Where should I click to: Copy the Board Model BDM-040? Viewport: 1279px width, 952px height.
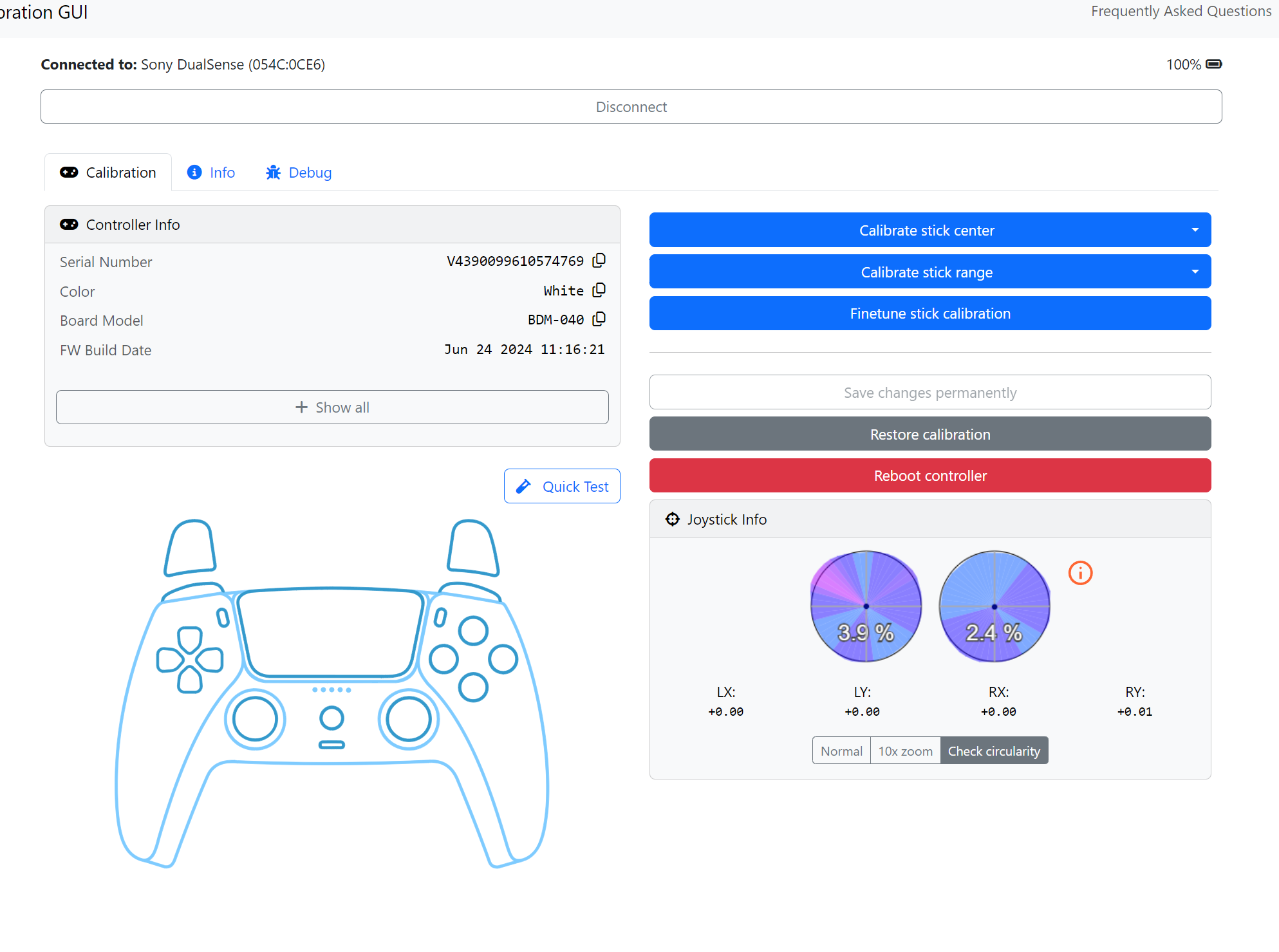coord(599,319)
